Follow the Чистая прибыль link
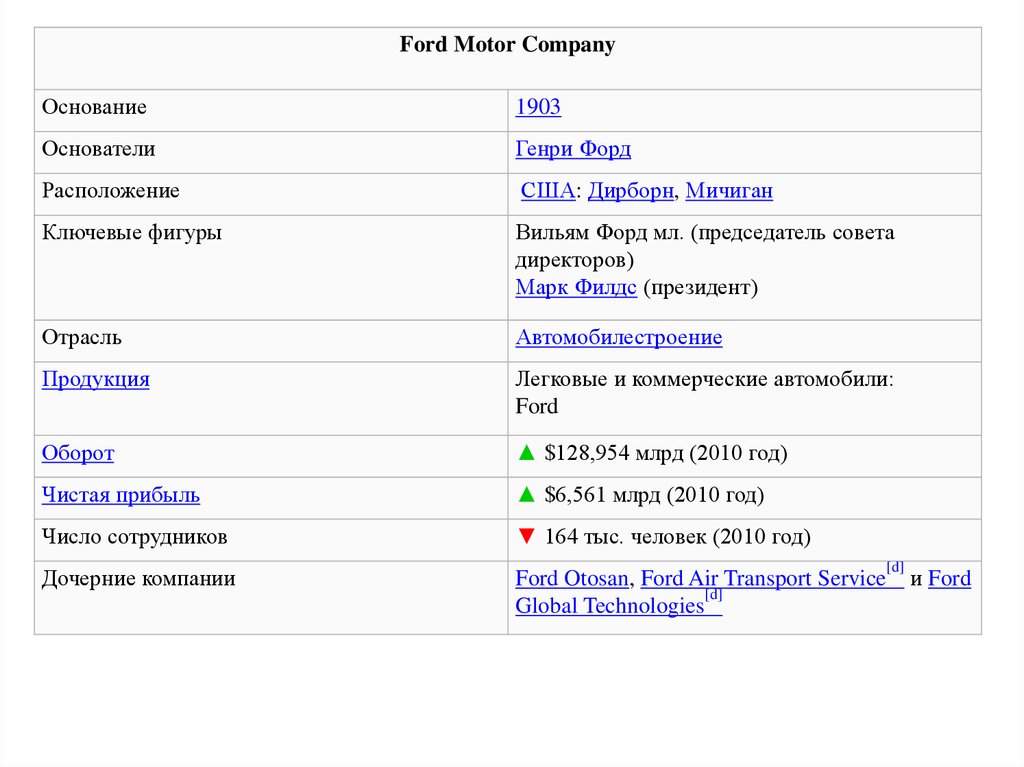 (x=121, y=495)
